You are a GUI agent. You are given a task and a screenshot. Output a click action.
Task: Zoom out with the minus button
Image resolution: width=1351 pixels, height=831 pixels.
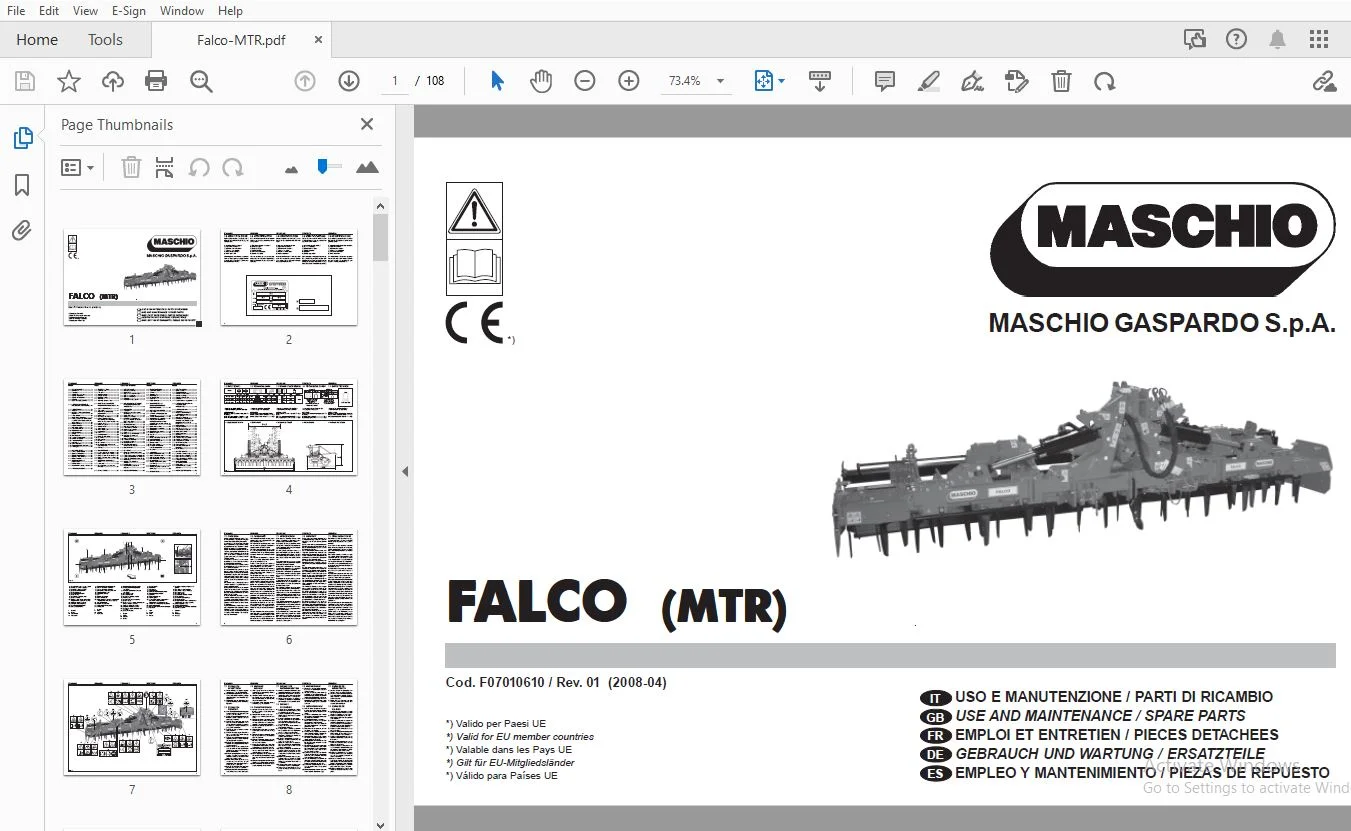point(585,81)
